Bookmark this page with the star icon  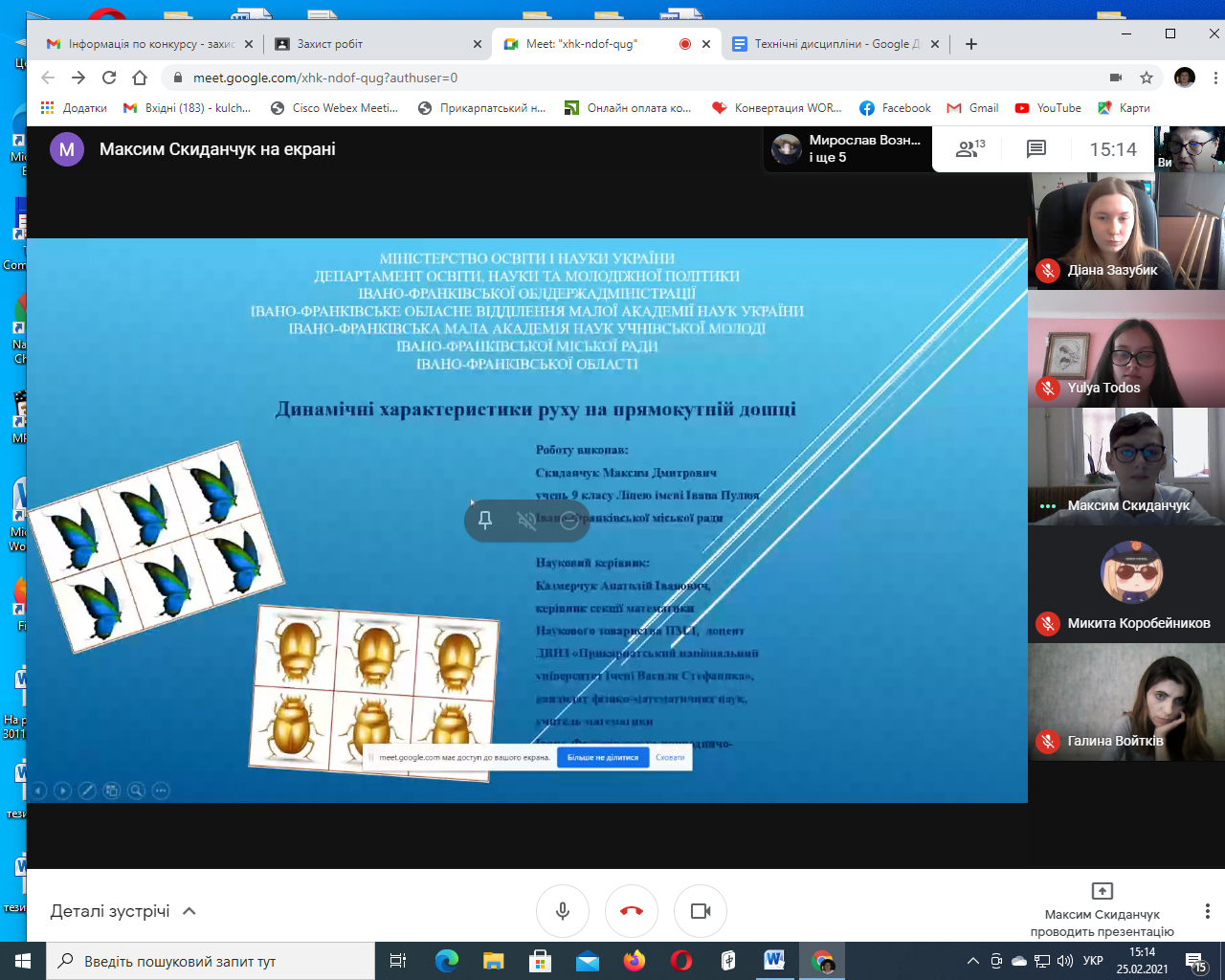point(1147,78)
